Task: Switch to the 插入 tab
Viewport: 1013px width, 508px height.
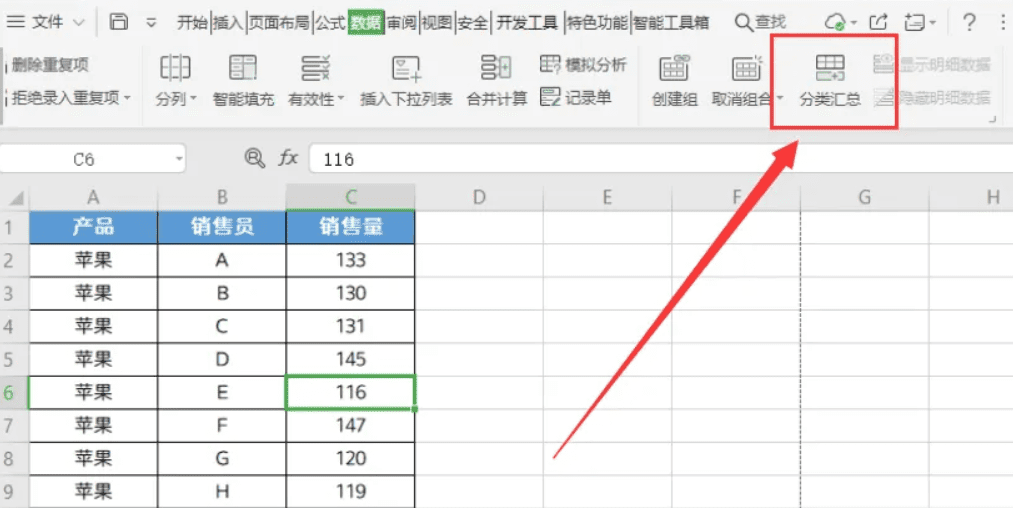Action: click(x=228, y=23)
